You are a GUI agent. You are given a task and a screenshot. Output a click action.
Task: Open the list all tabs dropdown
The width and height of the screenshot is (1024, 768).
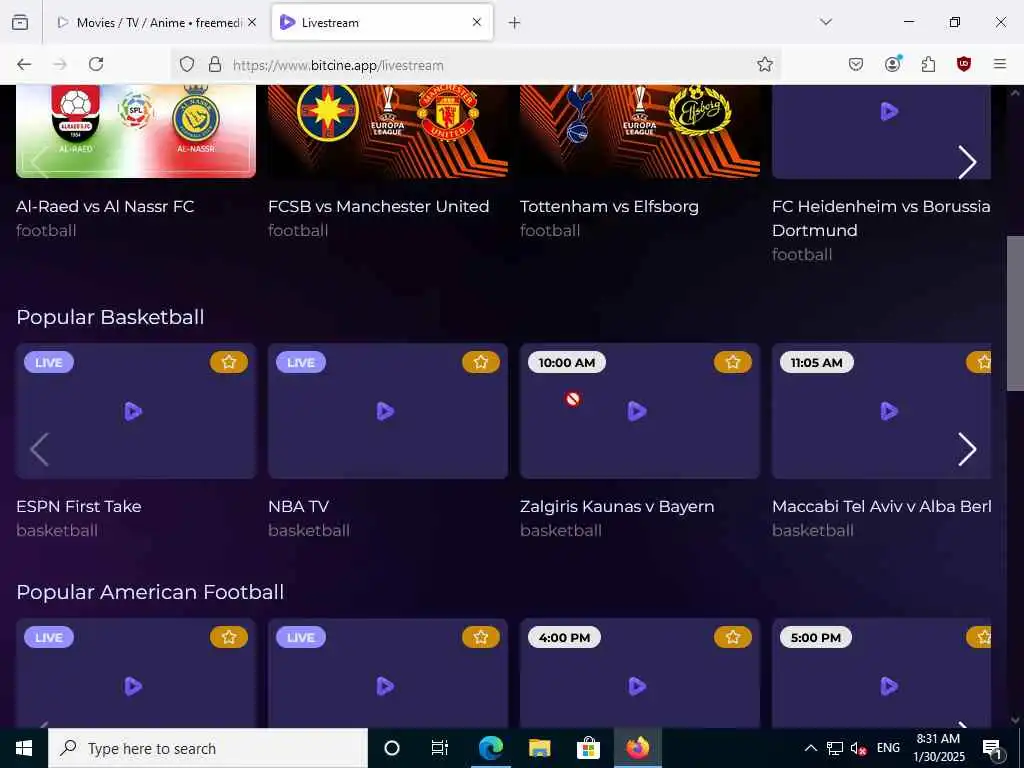coord(826,22)
